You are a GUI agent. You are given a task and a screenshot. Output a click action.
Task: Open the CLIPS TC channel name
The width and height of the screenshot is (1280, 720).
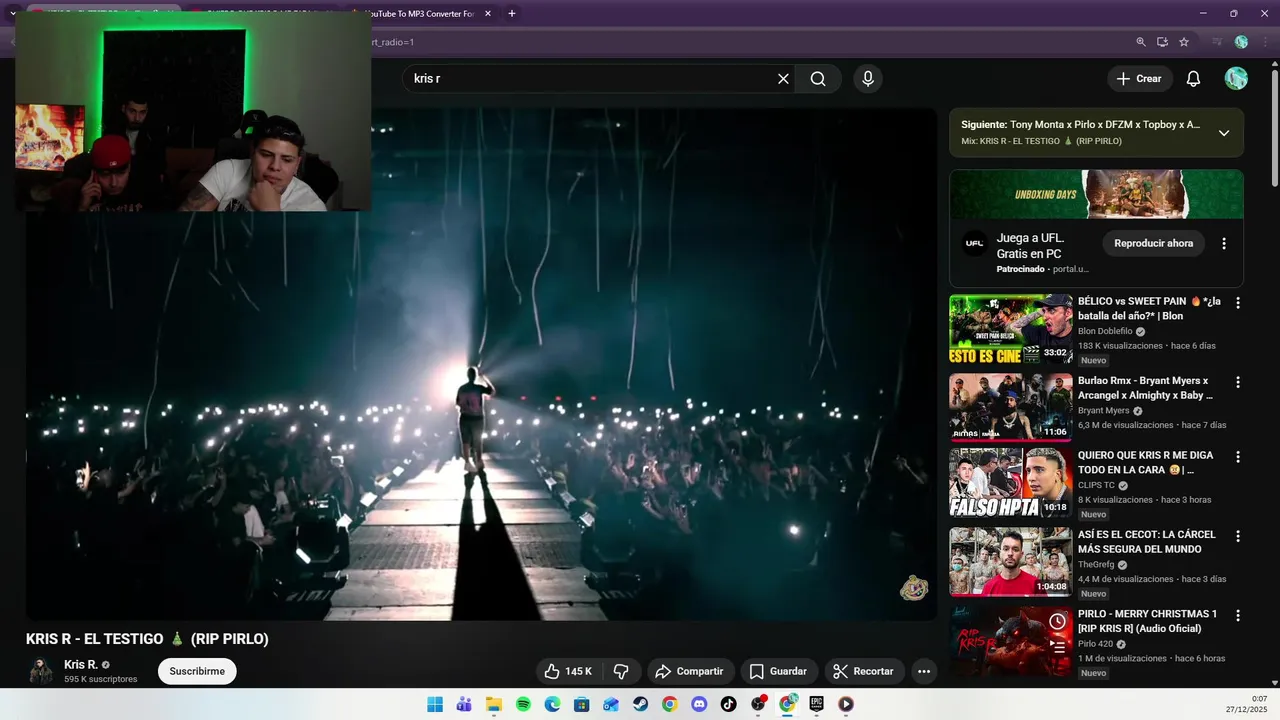click(1096, 485)
